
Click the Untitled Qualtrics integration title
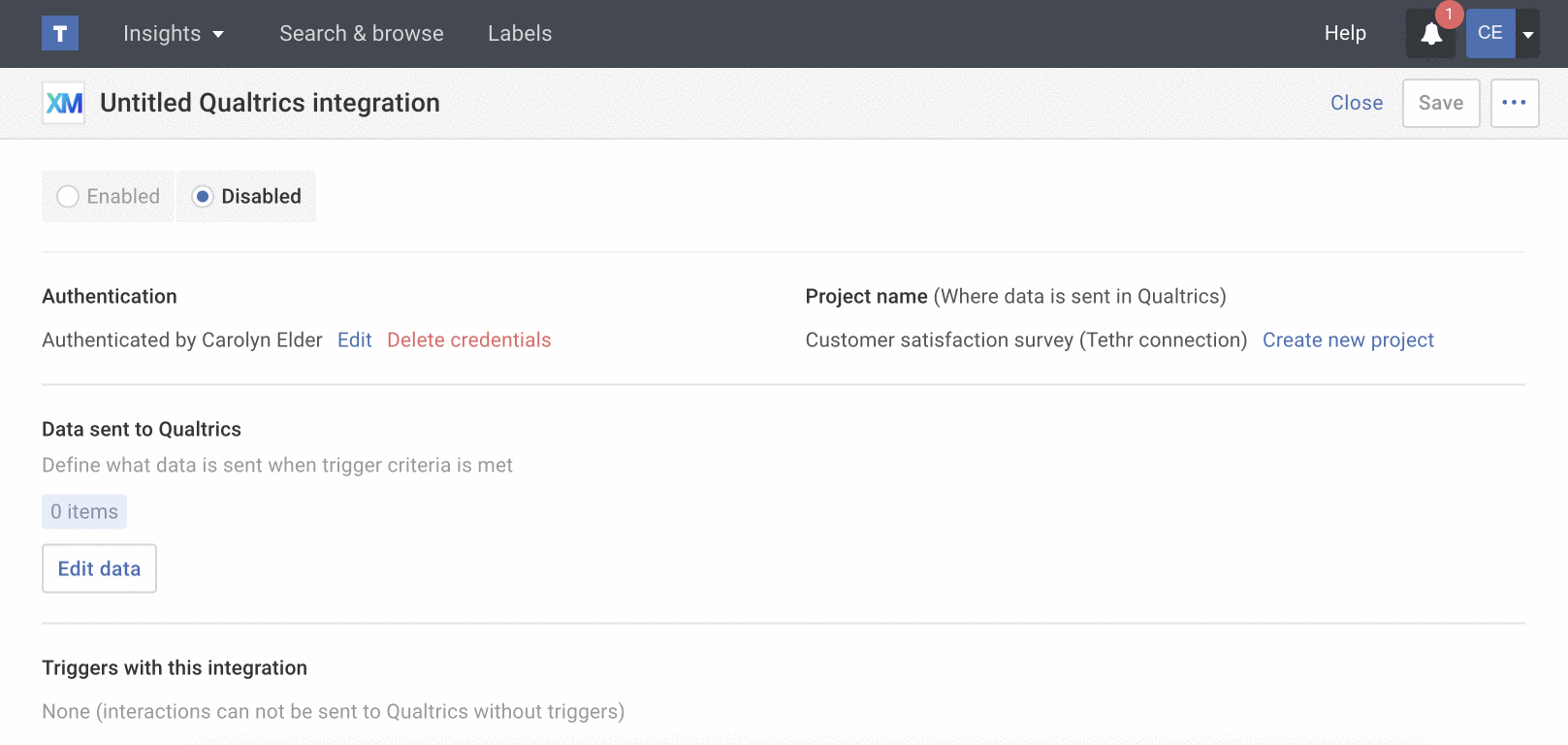pyautogui.click(x=270, y=103)
